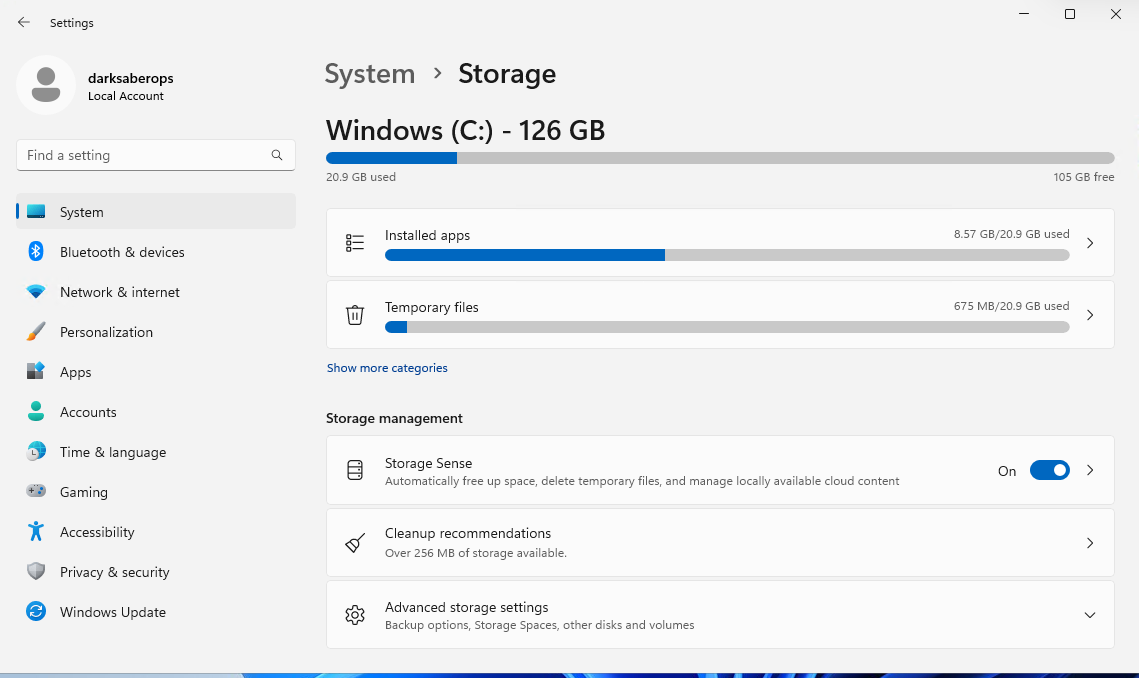Click the Temporary files trash icon
1139x678 pixels.
pos(355,314)
